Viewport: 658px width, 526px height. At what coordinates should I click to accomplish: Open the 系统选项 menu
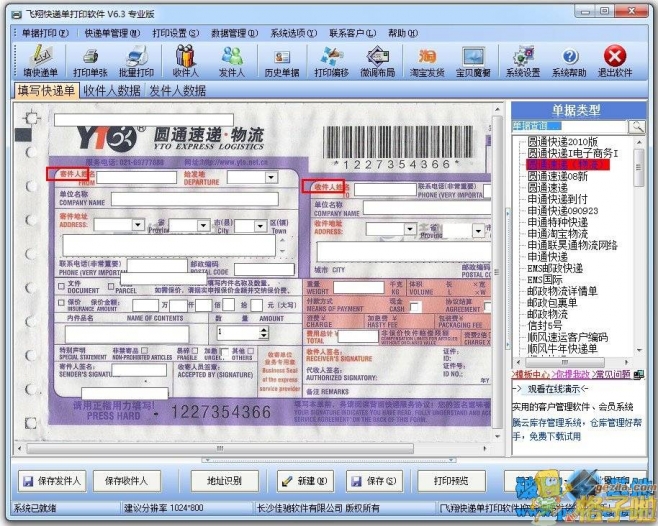[x=294, y=33]
